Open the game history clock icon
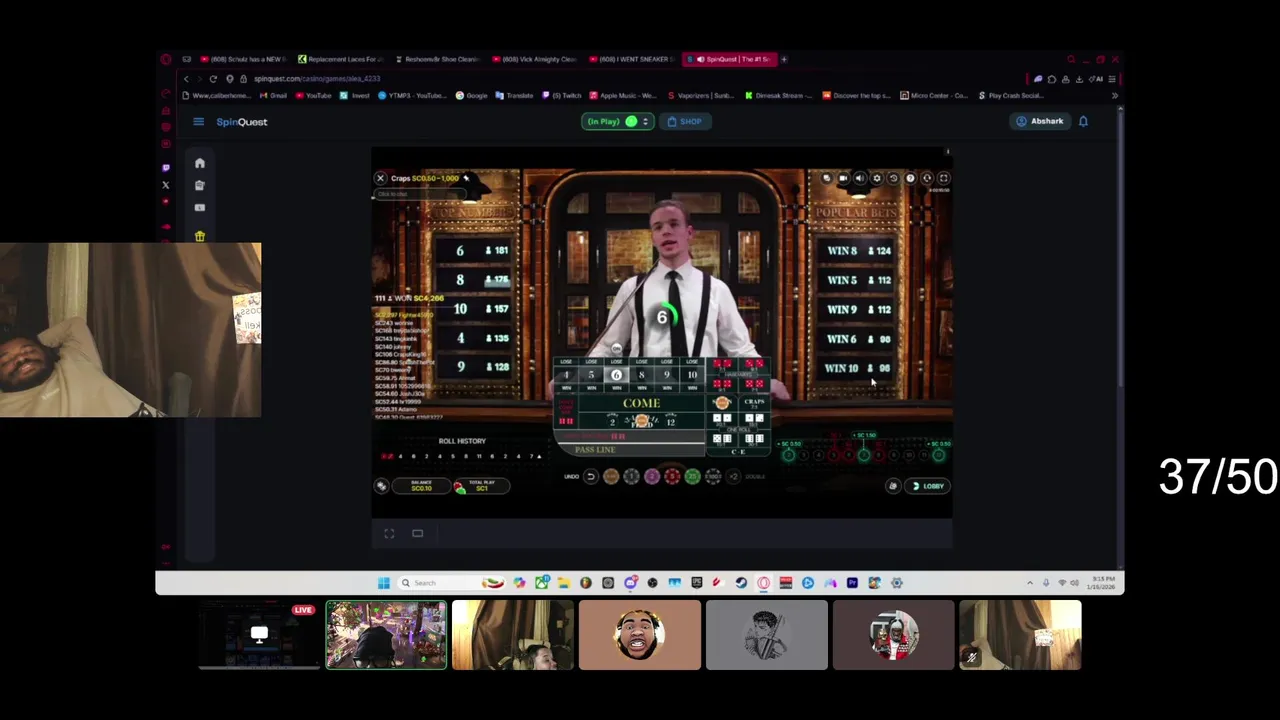Image resolution: width=1280 pixels, height=720 pixels. coord(893,178)
